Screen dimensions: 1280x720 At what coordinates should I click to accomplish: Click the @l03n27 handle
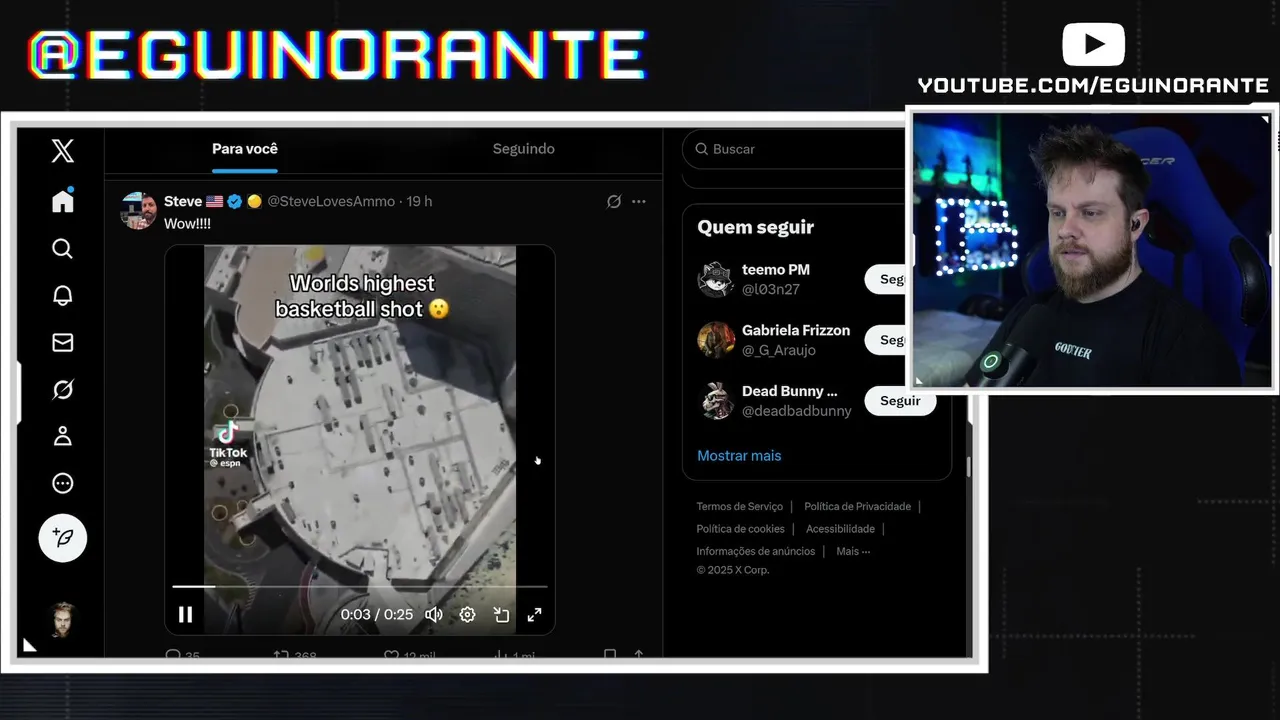[771, 289]
